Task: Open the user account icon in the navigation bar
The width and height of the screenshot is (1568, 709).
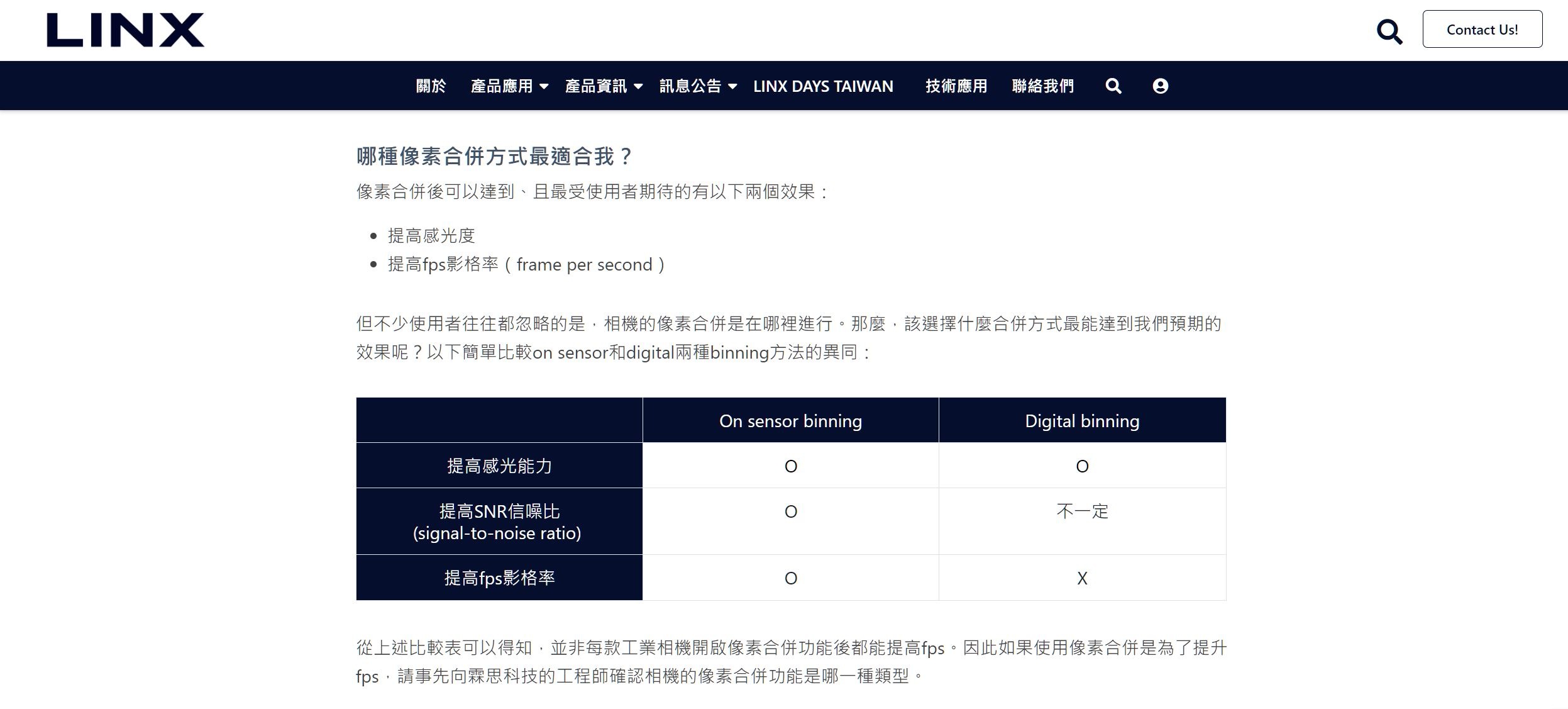Action: tap(1160, 86)
